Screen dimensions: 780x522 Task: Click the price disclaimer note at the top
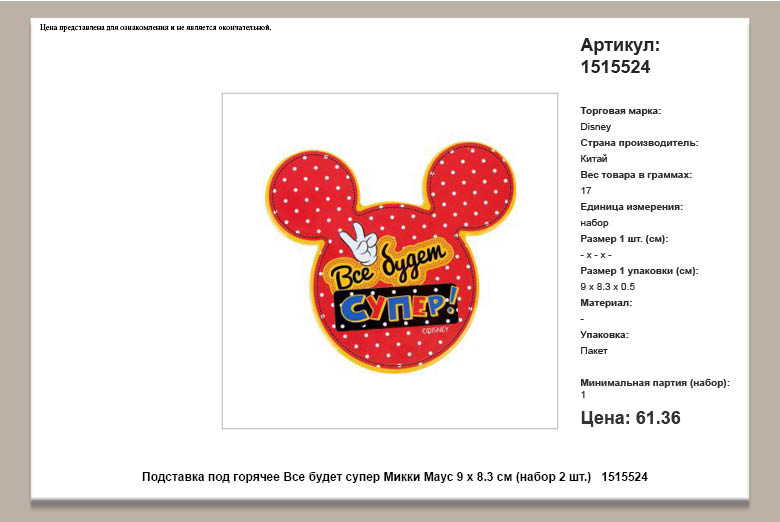156,27
